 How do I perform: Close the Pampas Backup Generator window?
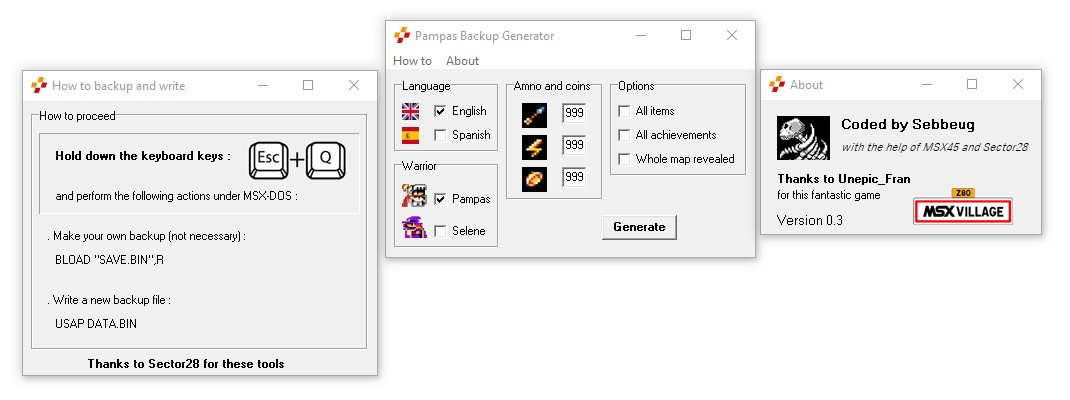[x=732, y=35]
